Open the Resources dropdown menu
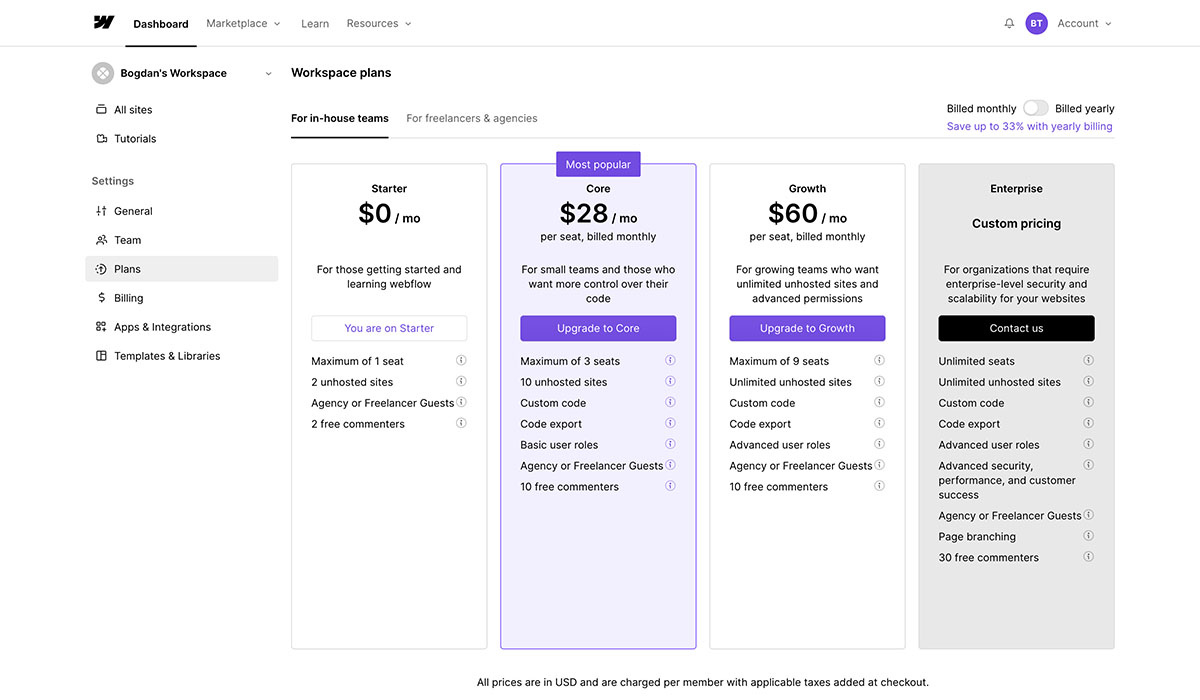Viewport: 1200px width, 700px height. pos(379,22)
